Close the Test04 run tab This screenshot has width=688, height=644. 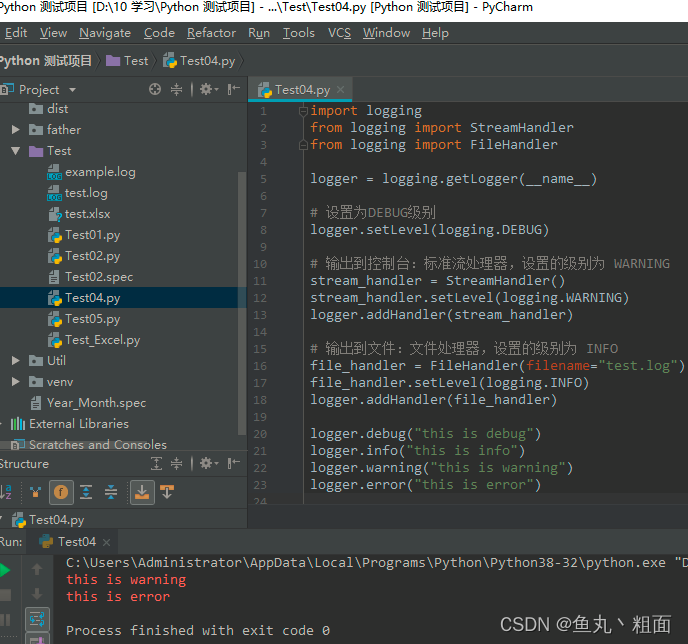click(106, 542)
